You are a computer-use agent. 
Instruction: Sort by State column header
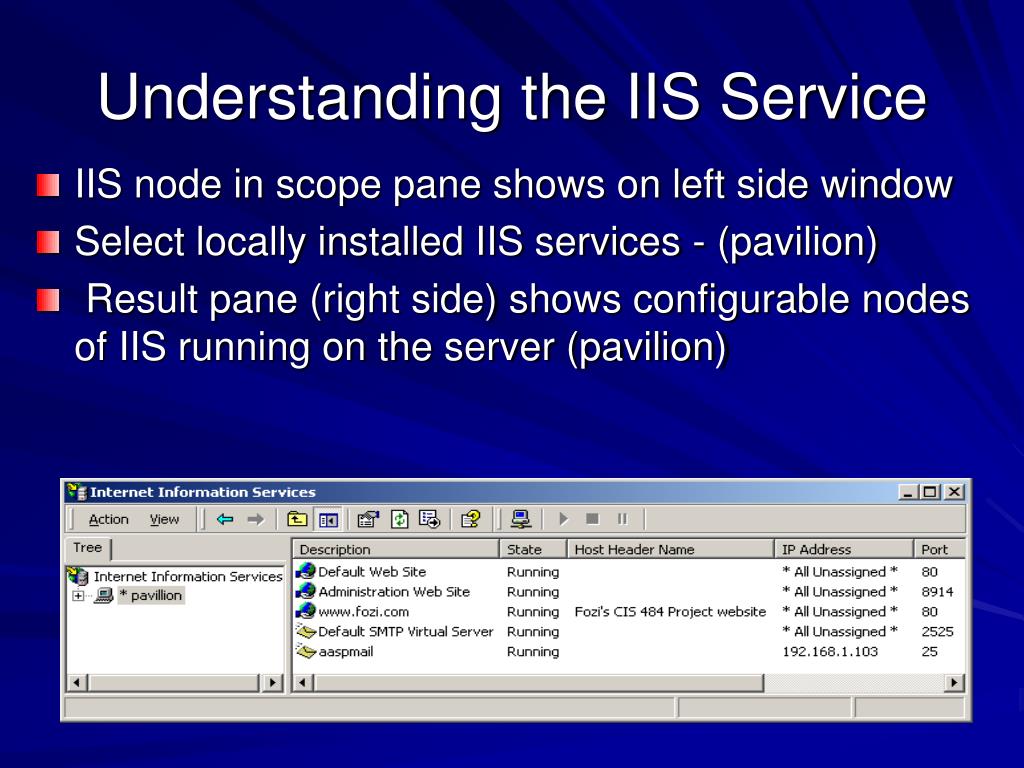[x=533, y=549]
